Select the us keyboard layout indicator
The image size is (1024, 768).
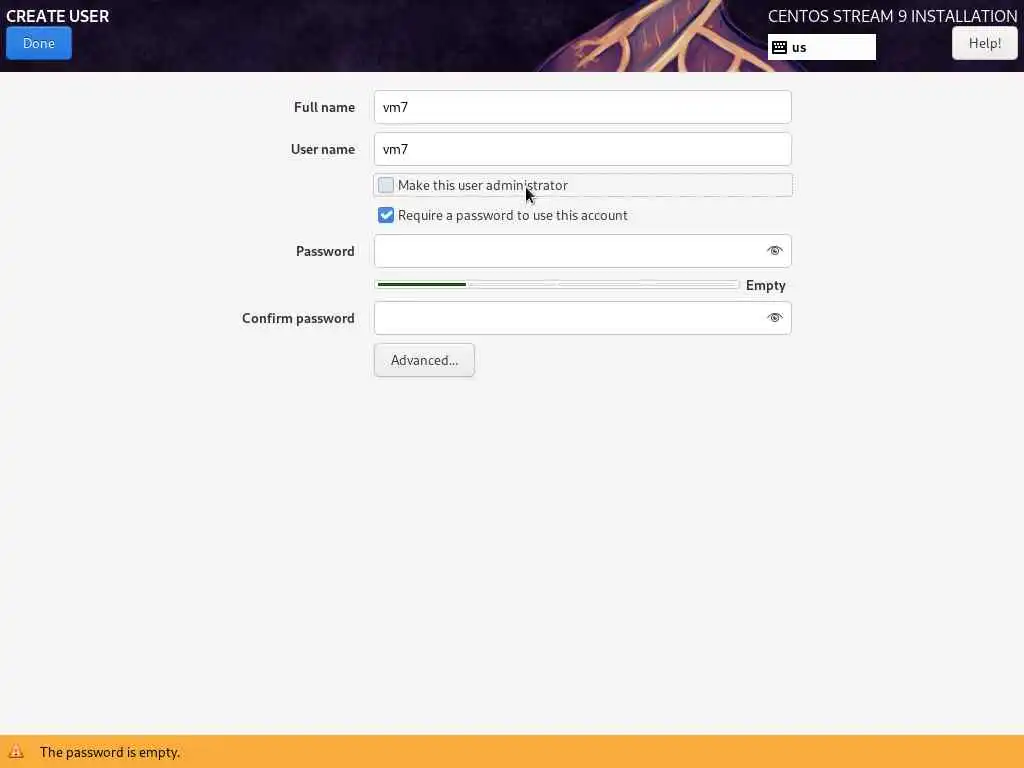pyautogui.click(x=822, y=47)
